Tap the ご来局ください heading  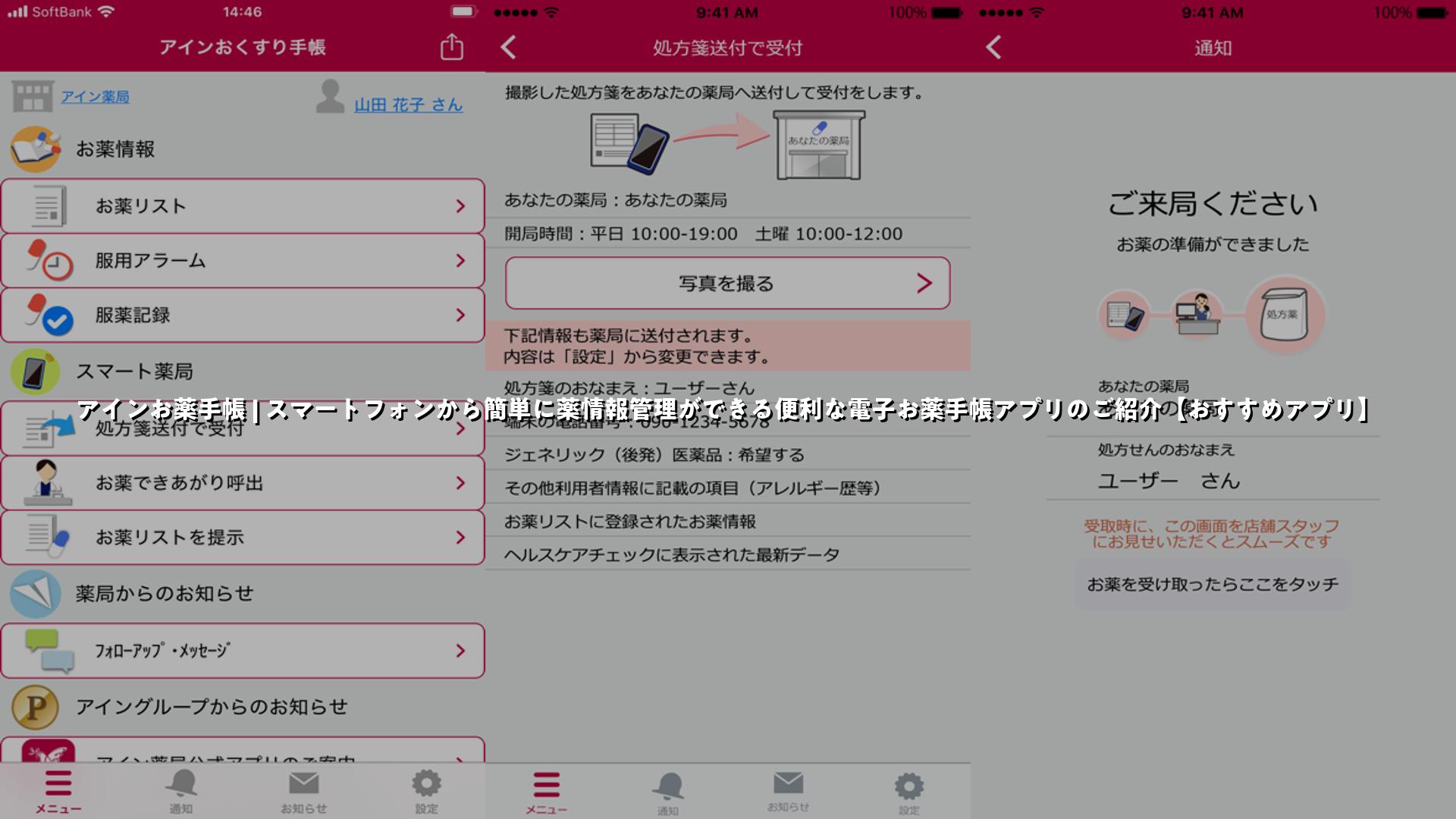(1213, 204)
